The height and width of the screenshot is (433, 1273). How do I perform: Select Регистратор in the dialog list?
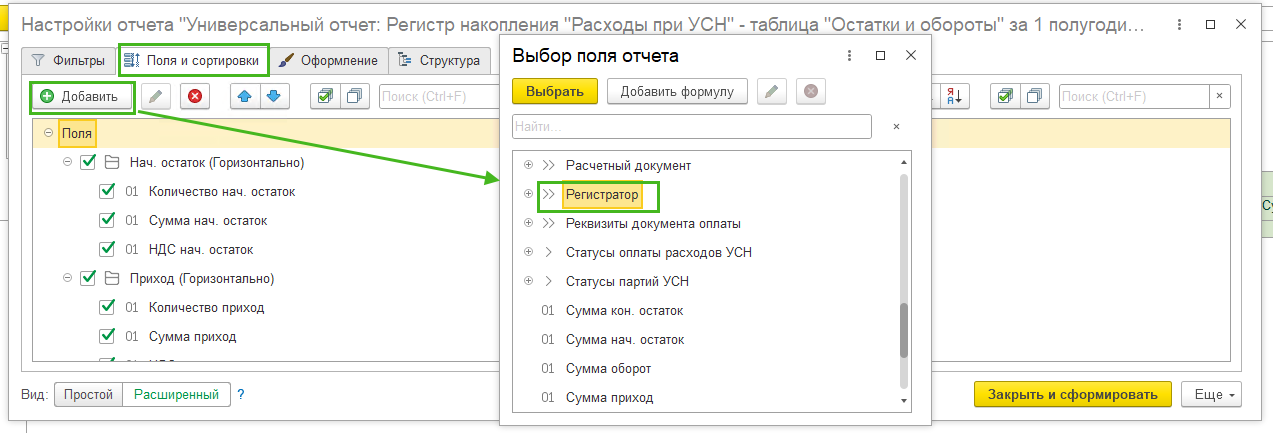click(x=601, y=194)
